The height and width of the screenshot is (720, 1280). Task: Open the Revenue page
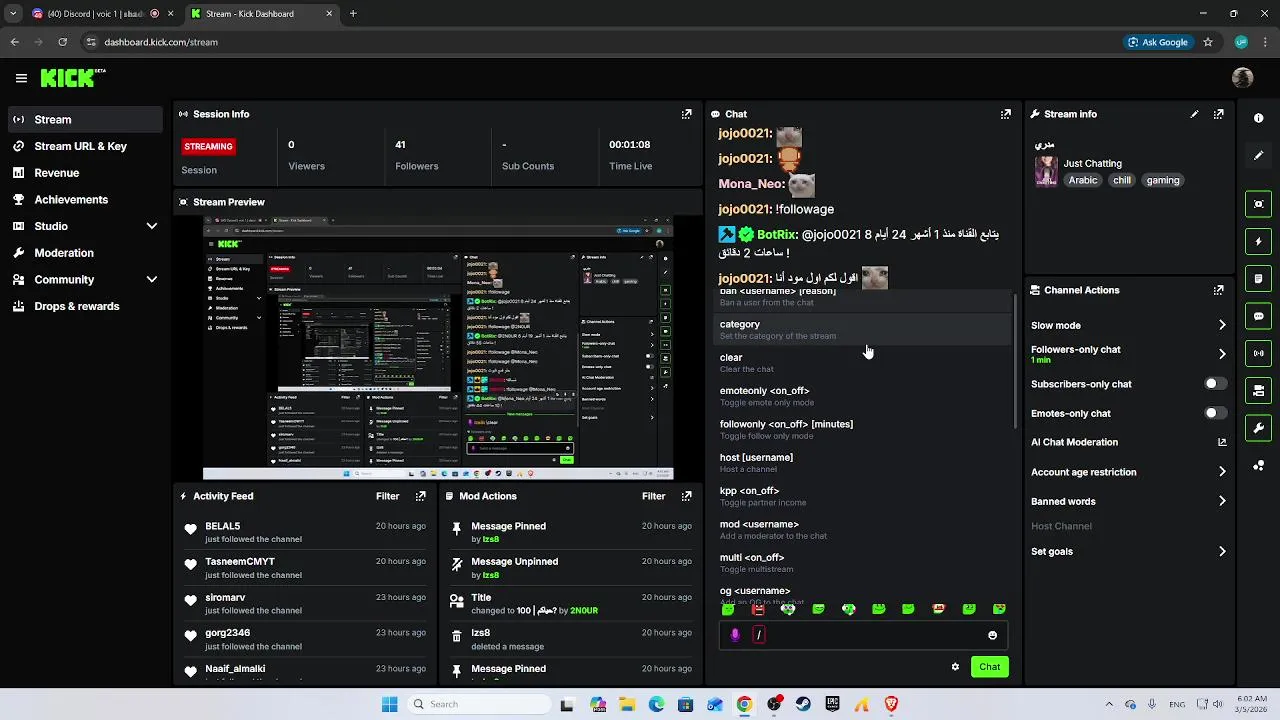coord(84,173)
